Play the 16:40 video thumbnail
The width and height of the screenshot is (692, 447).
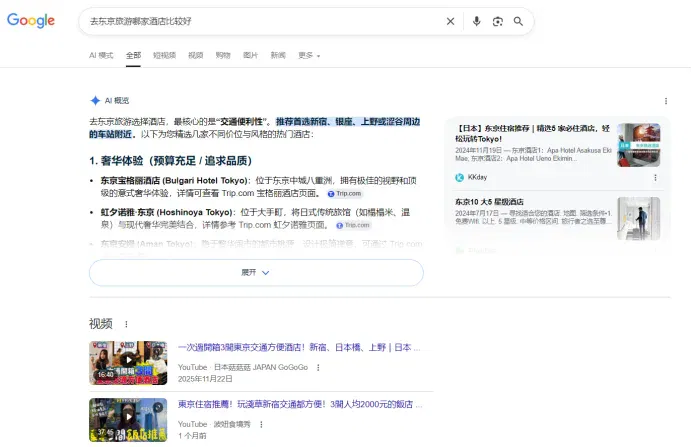[128, 363]
